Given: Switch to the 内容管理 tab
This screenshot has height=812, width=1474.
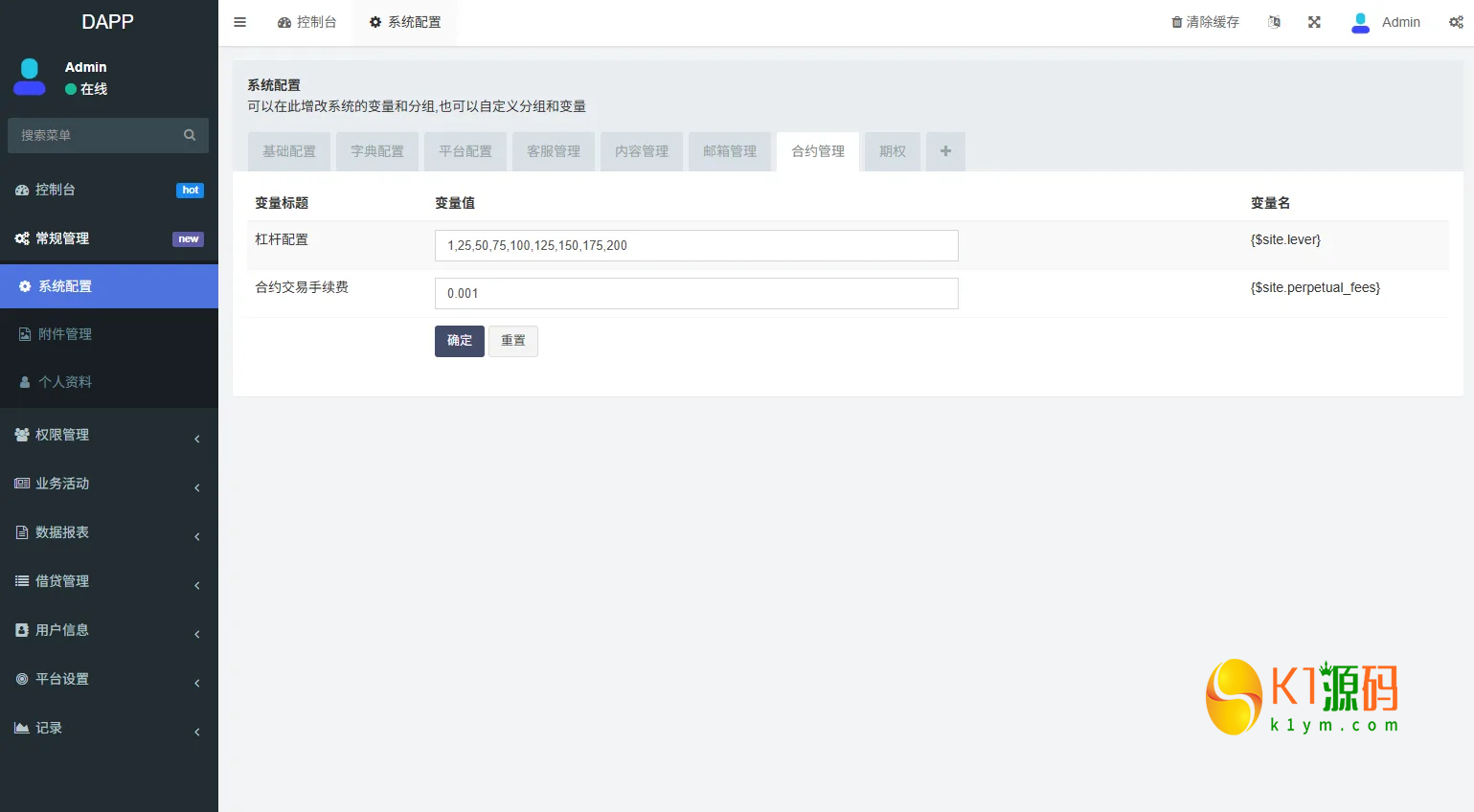Looking at the screenshot, I should [642, 151].
